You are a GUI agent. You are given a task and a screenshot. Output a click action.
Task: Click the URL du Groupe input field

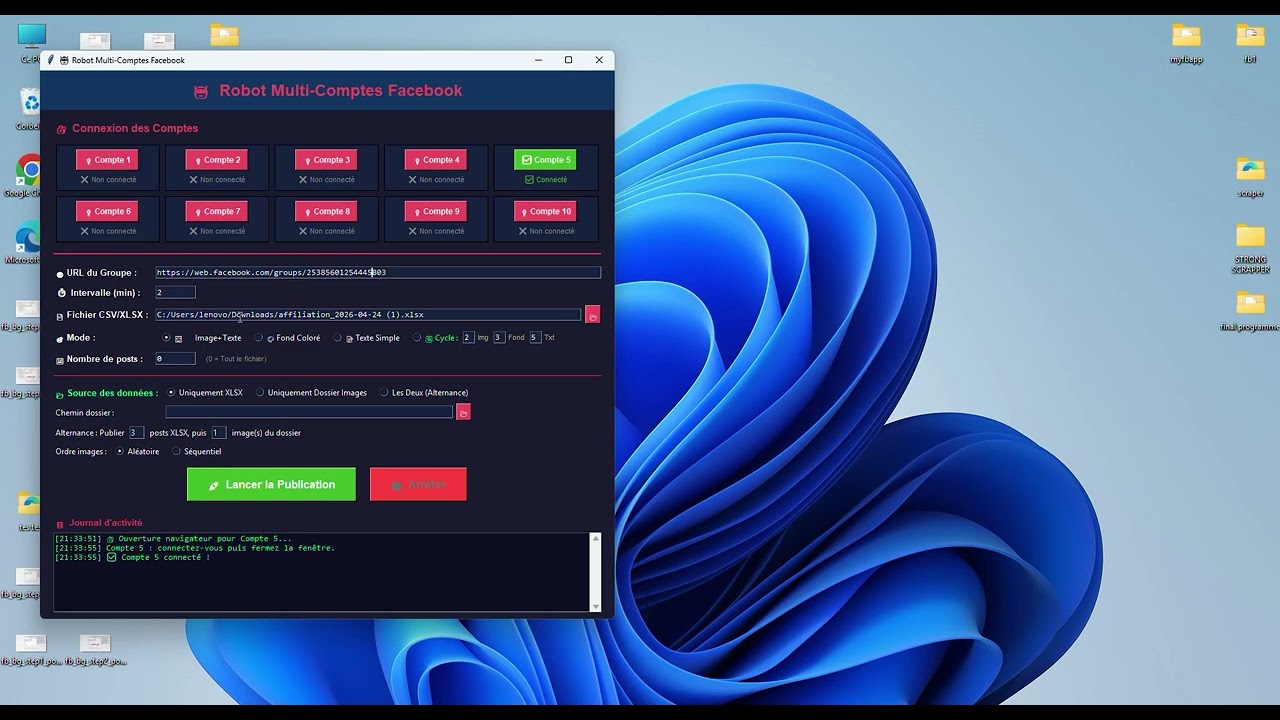point(378,272)
